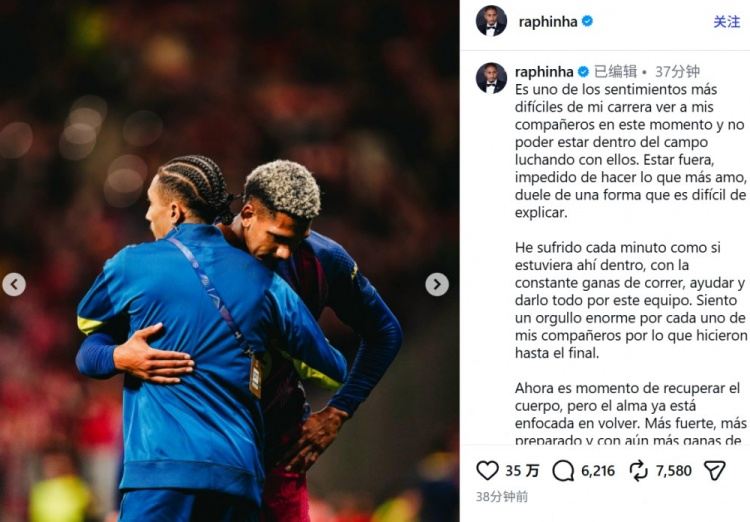Click the 37分钟 timestamp beside the caption

677,72
